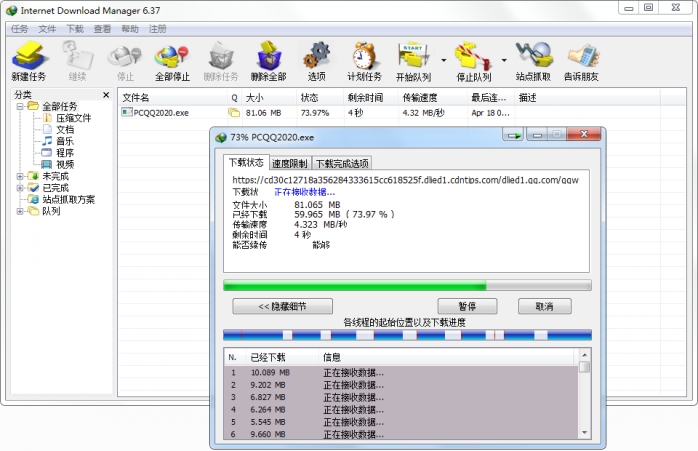Click the green download progress bar
This screenshot has height=451, width=698.
pos(407,285)
